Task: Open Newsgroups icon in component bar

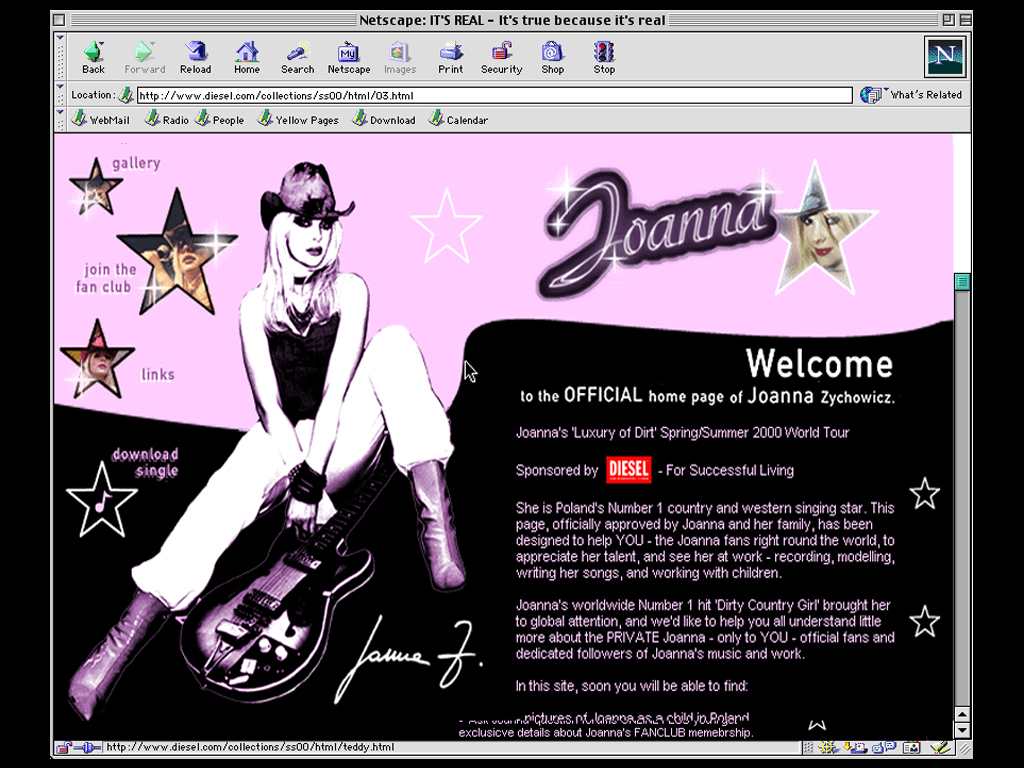Action: tap(884, 748)
